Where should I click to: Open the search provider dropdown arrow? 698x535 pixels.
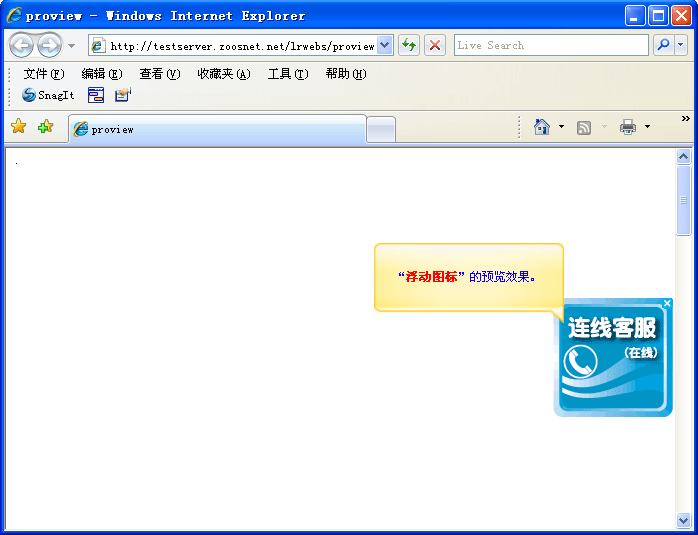(x=681, y=46)
